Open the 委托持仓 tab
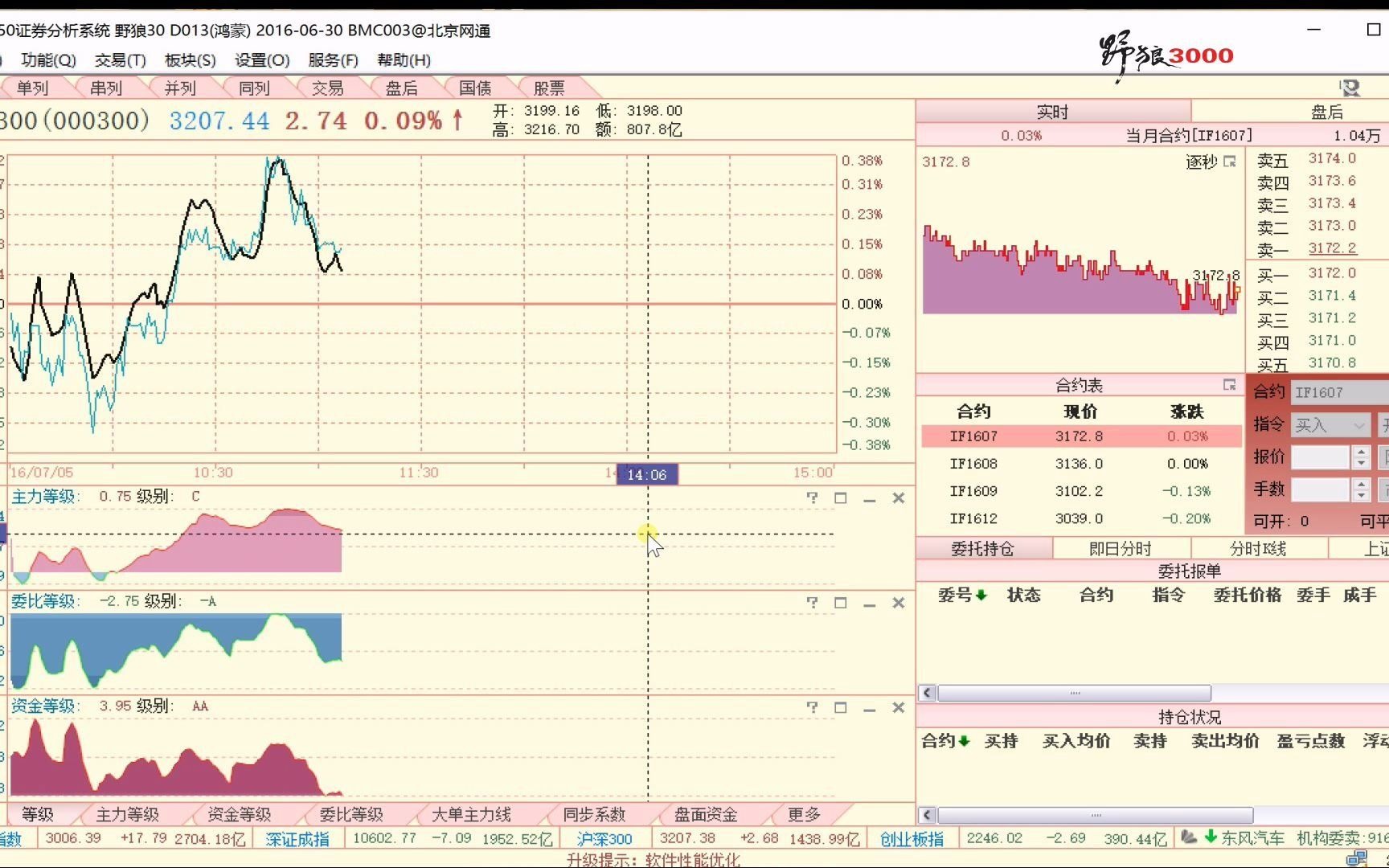Viewport: 1389px width, 868px height. coord(983,548)
